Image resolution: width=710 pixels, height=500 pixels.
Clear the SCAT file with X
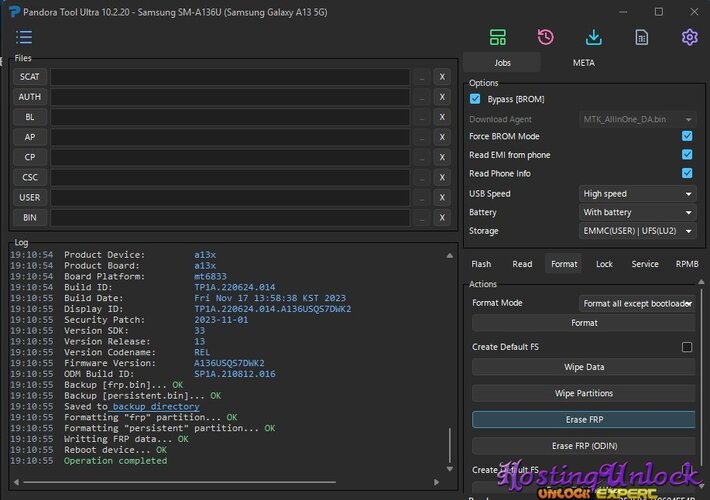pos(442,77)
